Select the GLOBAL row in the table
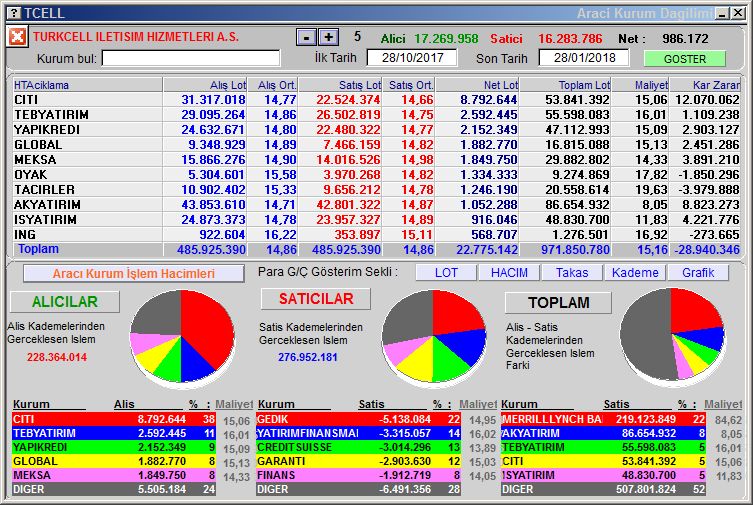This screenshot has width=753, height=505. click(x=376, y=144)
